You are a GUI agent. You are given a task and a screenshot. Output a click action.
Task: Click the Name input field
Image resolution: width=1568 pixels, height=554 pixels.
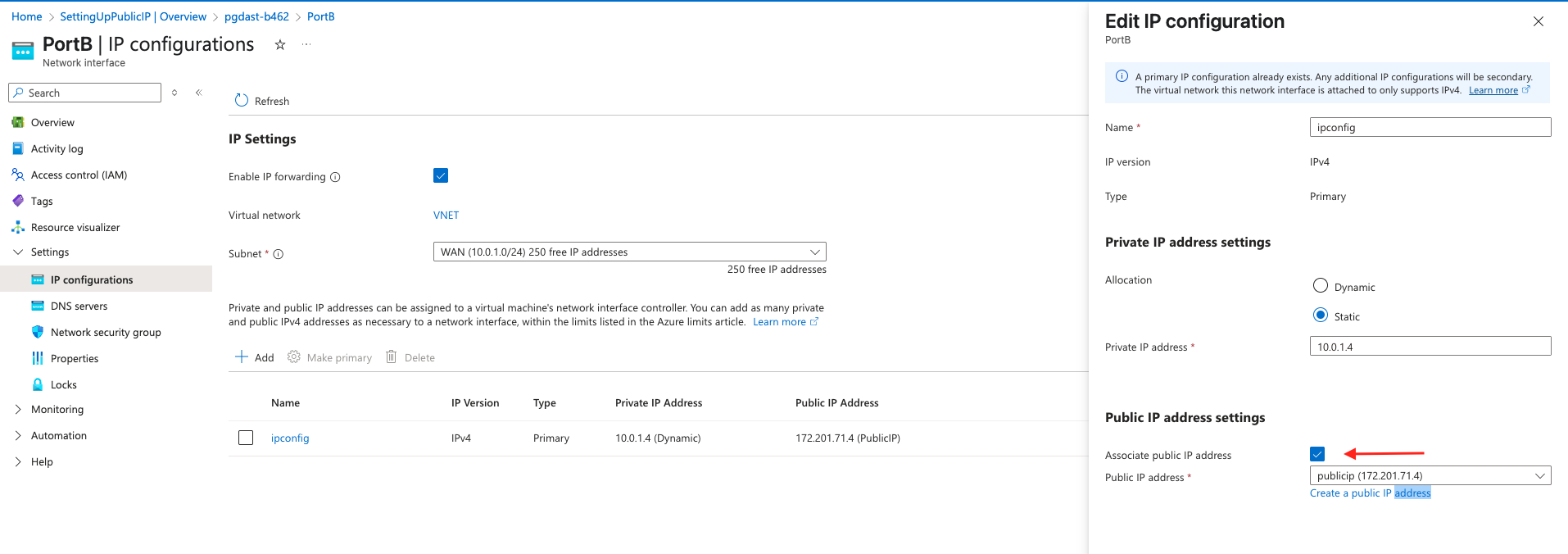[x=1430, y=127]
